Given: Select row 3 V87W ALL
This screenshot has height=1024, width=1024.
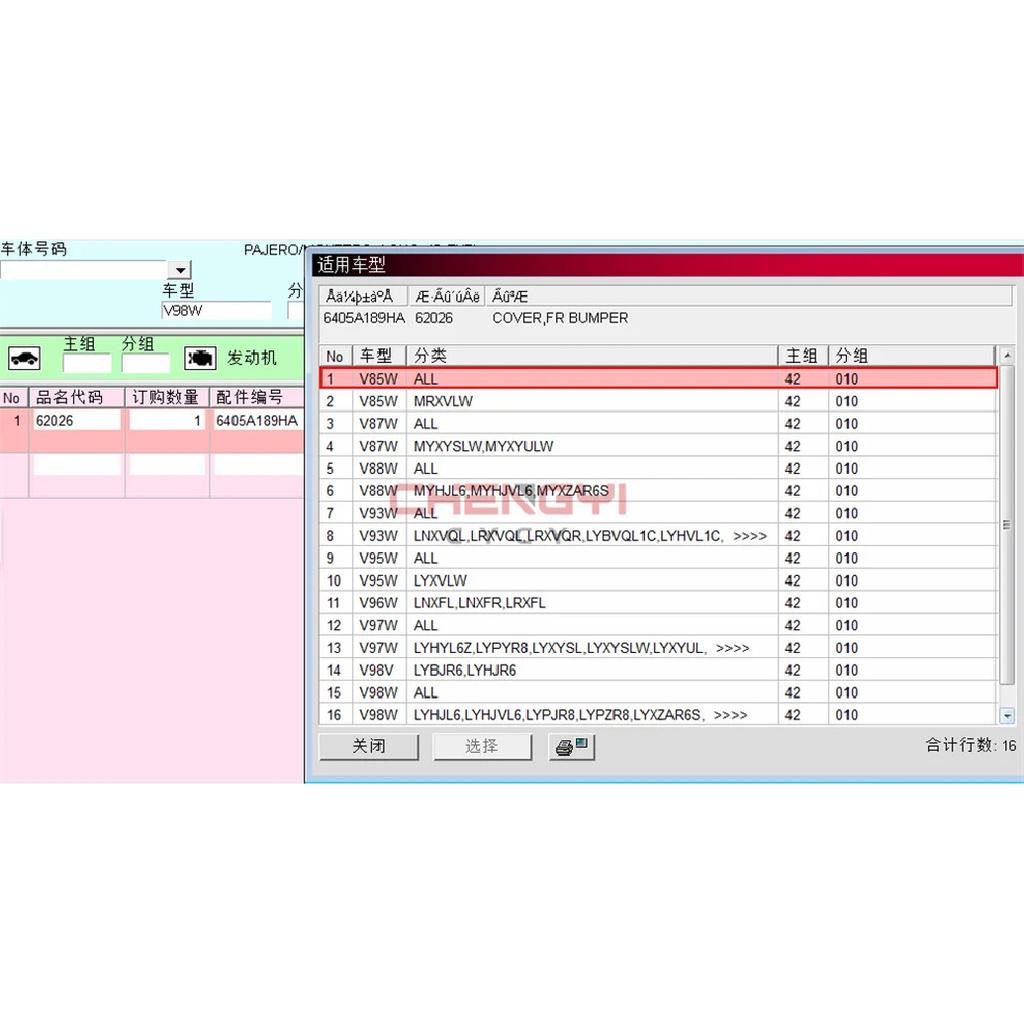Looking at the screenshot, I should pos(658,424).
